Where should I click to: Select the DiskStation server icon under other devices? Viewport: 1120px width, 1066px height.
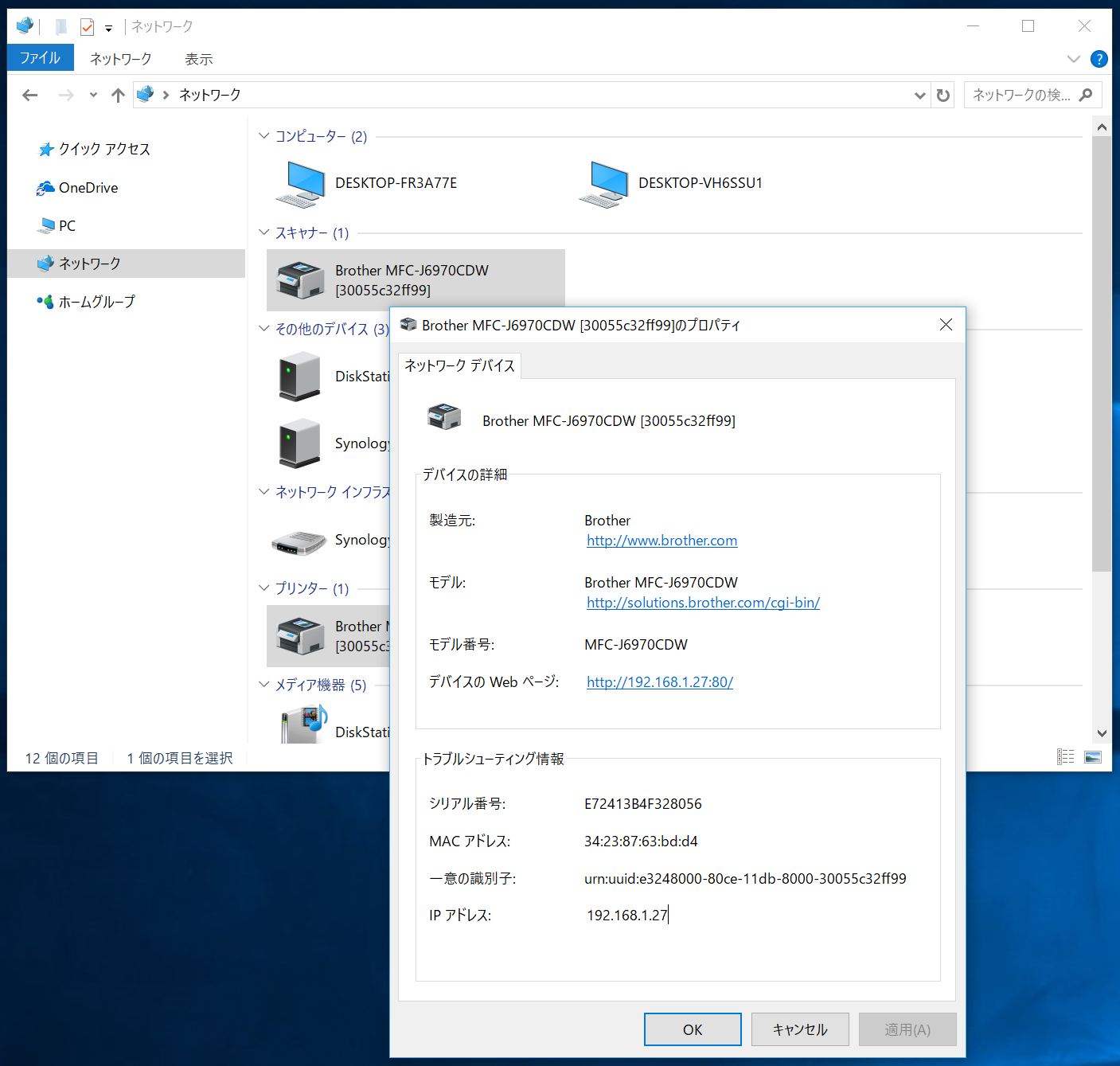[x=299, y=377]
